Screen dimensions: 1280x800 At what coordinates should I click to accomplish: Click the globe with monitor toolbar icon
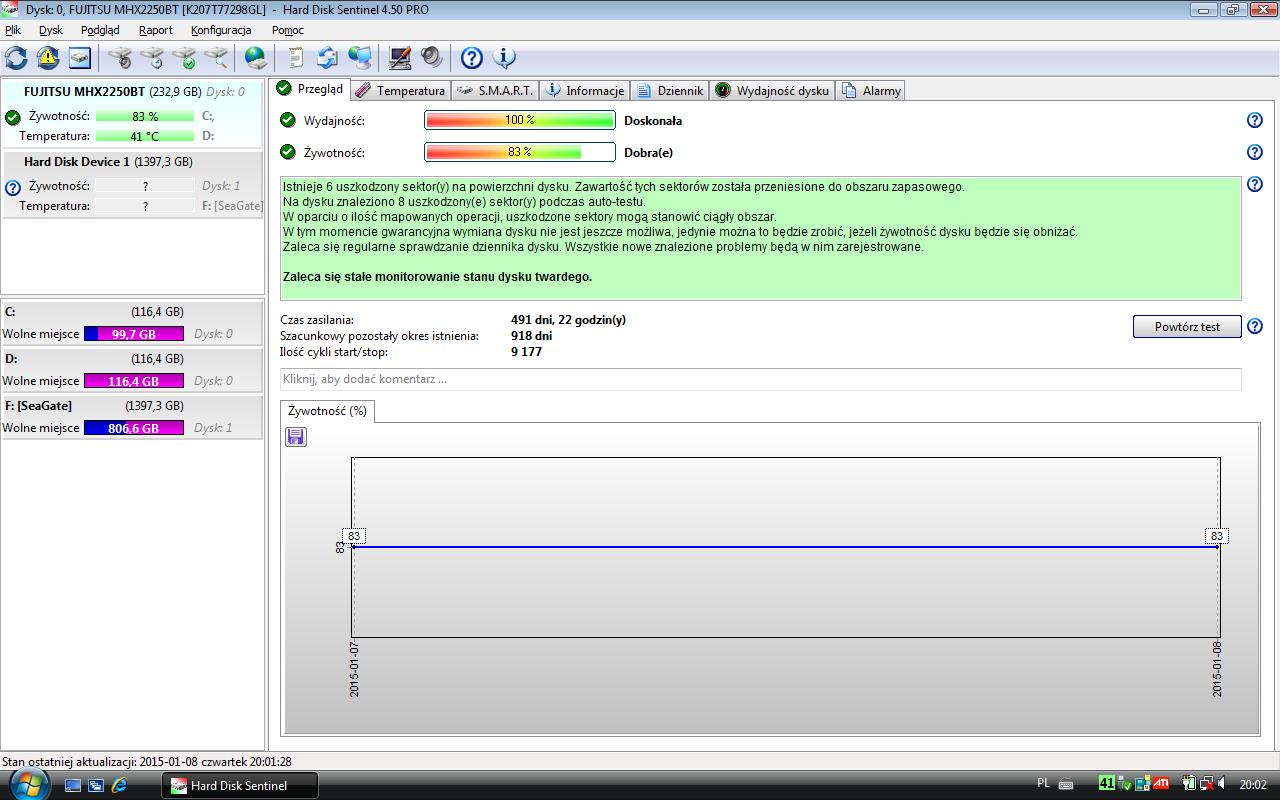coord(359,58)
